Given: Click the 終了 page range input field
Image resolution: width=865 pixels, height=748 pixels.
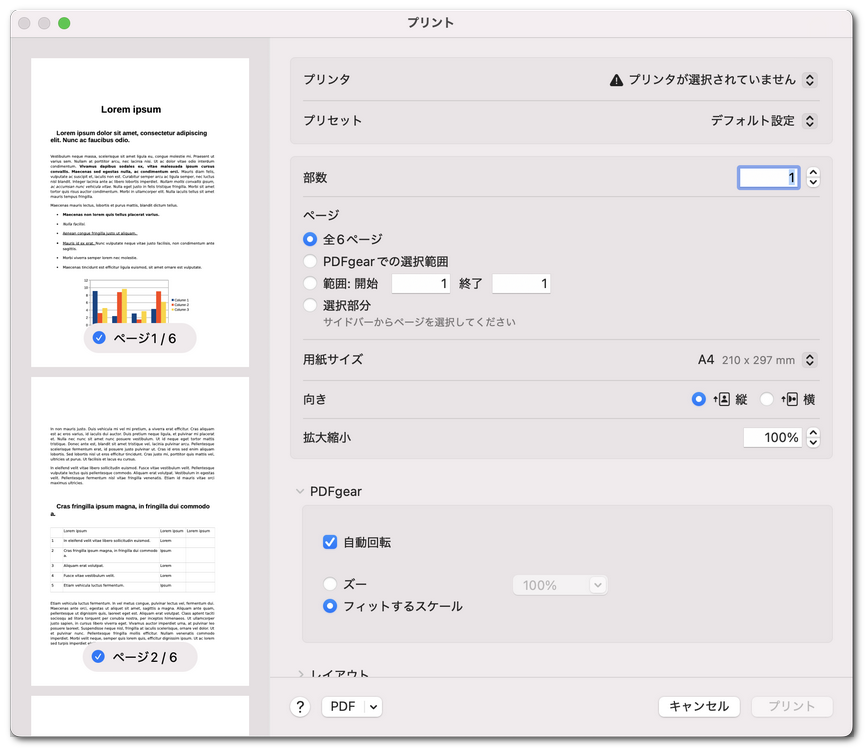Looking at the screenshot, I should [521, 283].
